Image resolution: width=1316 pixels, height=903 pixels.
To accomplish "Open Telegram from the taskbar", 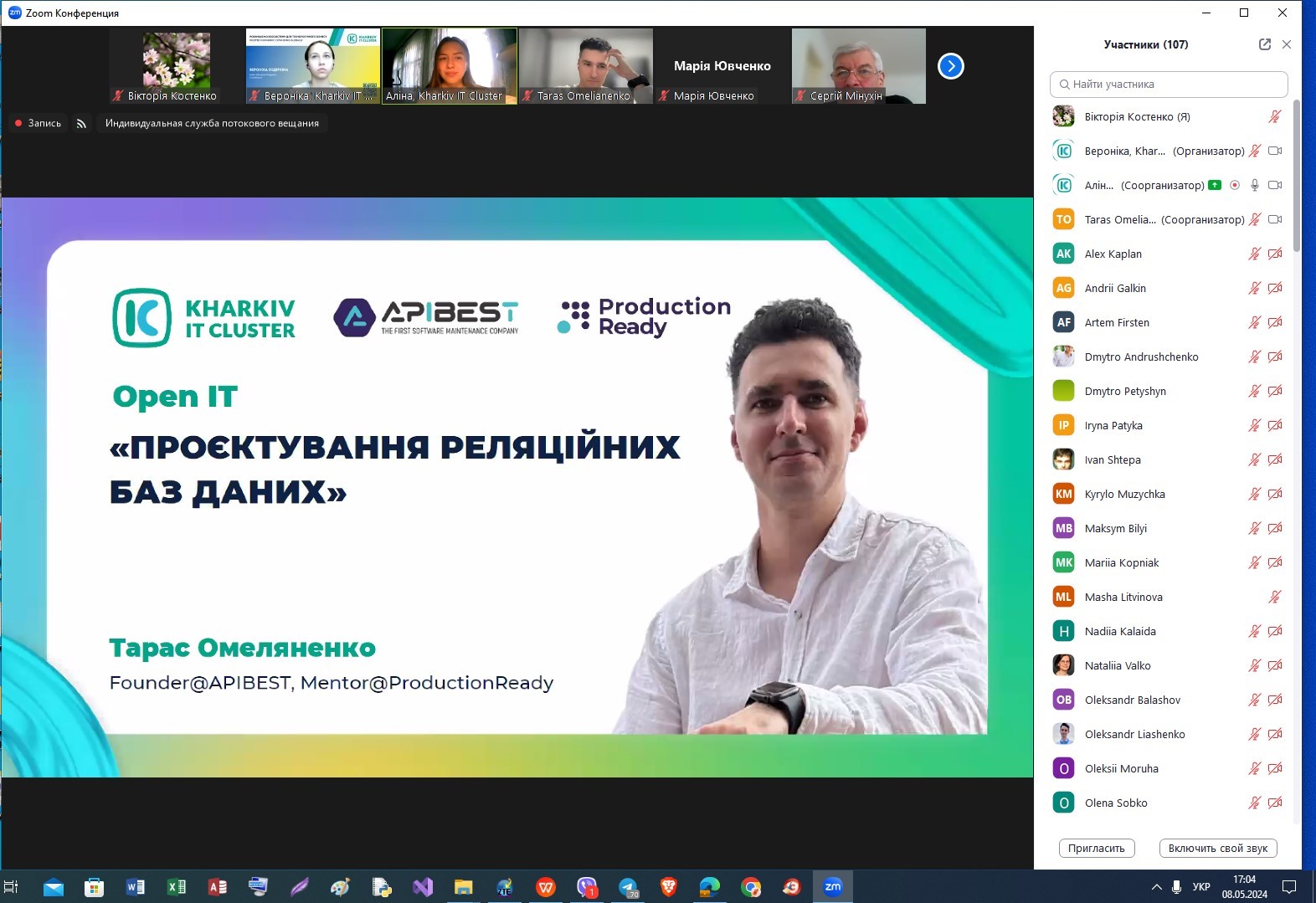I will [628, 887].
